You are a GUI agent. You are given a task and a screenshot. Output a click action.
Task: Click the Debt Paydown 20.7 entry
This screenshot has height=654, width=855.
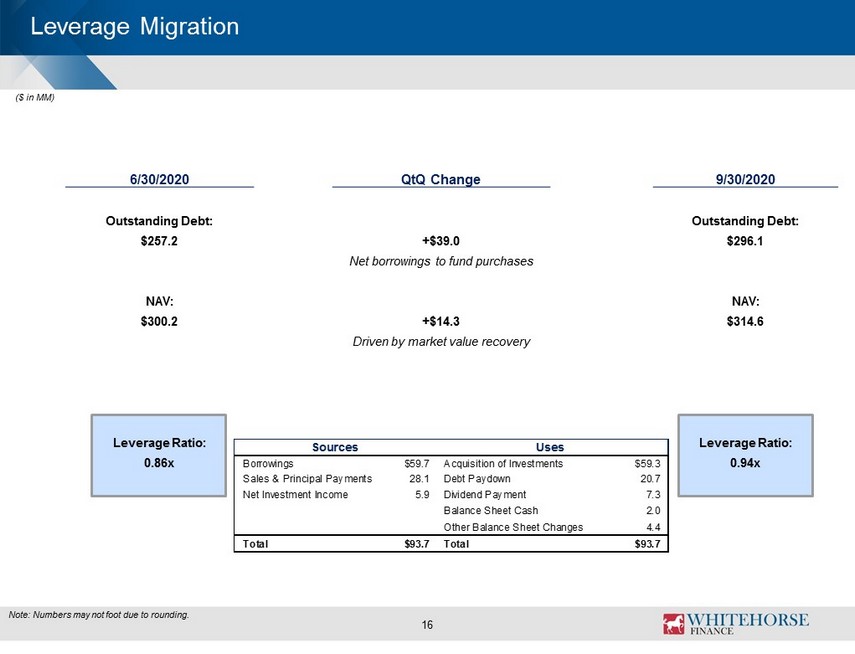[552, 479]
